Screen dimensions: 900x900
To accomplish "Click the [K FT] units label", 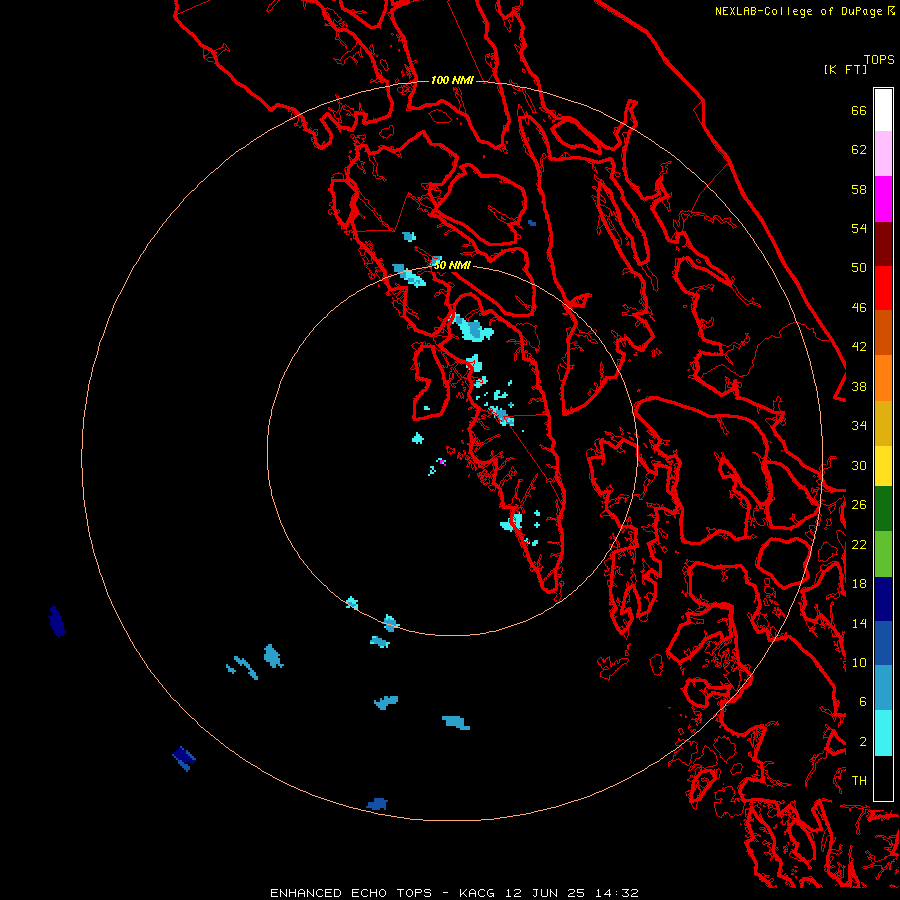I will click(x=845, y=69).
